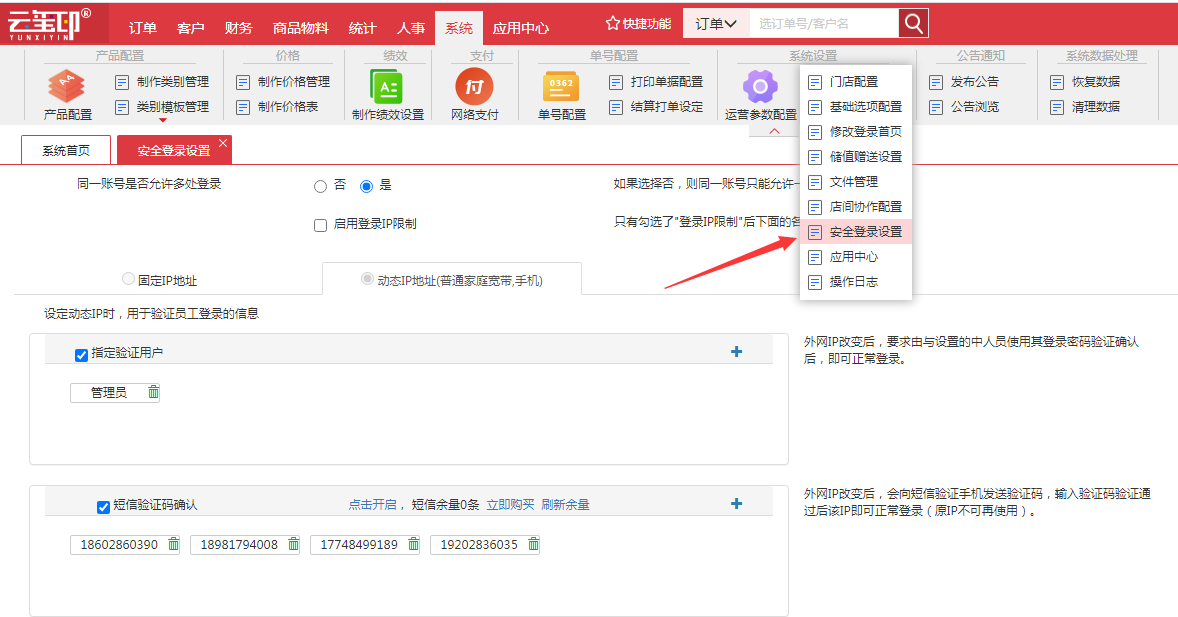Close the 安全登录设置 tab
1178x617 pixels.
pyautogui.click(x=223, y=143)
